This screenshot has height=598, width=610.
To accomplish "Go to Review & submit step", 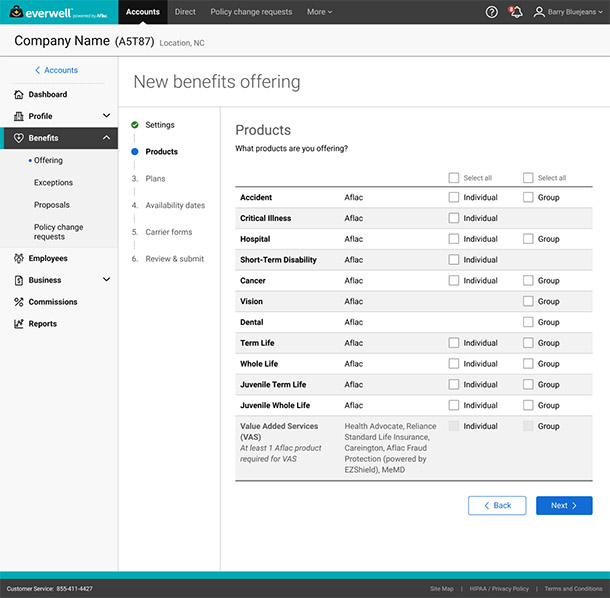I will pos(175,259).
